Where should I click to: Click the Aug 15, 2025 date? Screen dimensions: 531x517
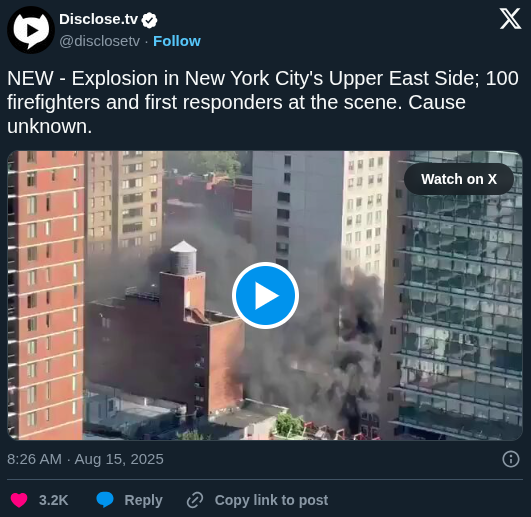point(119,459)
